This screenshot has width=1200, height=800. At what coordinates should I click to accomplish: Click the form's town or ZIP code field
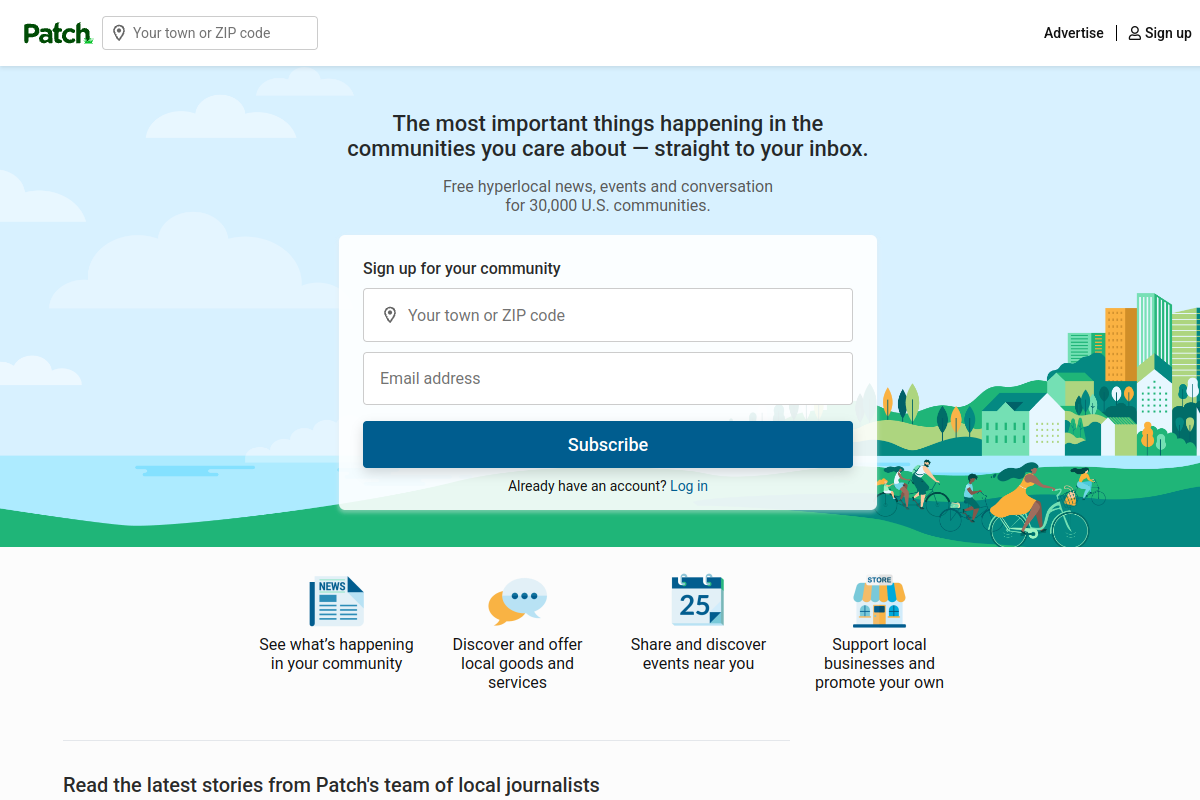pos(607,314)
